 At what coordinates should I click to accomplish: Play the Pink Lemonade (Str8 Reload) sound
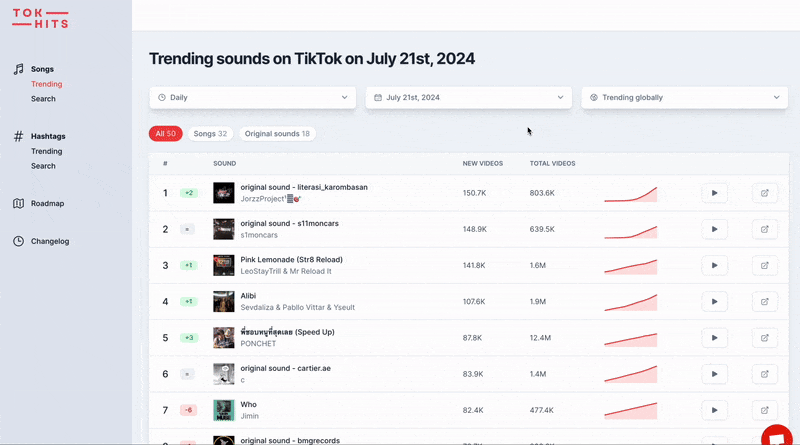pos(714,265)
